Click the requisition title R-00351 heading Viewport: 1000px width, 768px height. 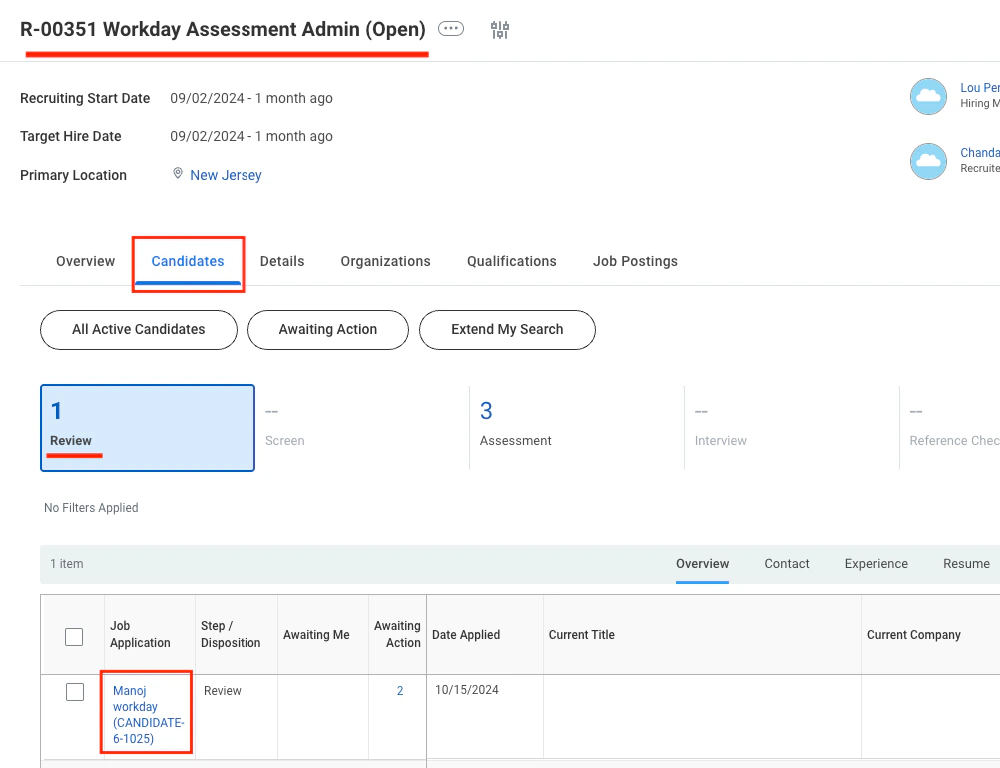pyautogui.click(x=223, y=29)
